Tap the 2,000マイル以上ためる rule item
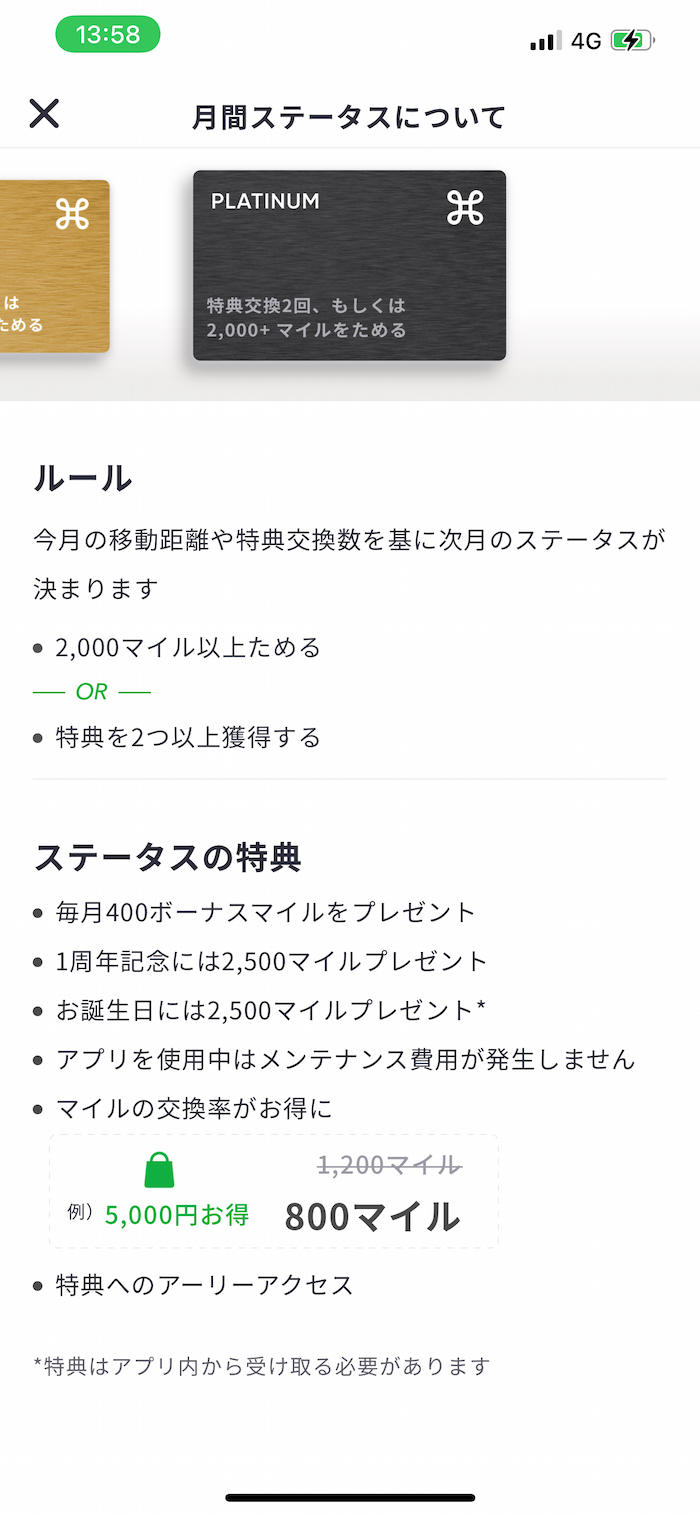The width and height of the screenshot is (700, 1515). click(x=188, y=648)
